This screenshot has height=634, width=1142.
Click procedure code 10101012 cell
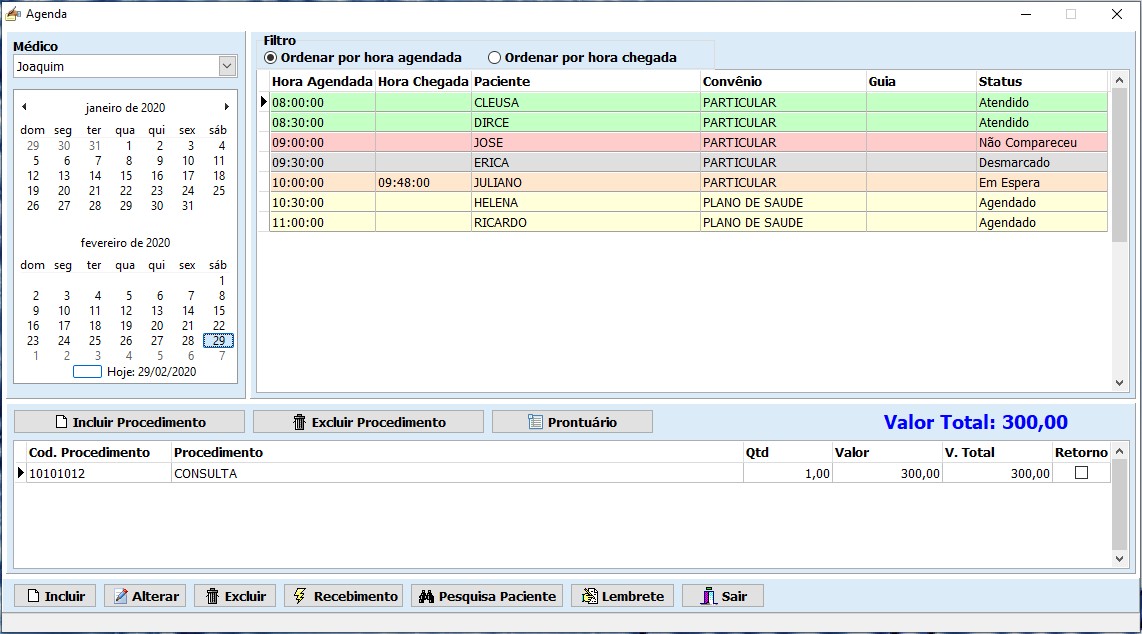click(x=98, y=473)
